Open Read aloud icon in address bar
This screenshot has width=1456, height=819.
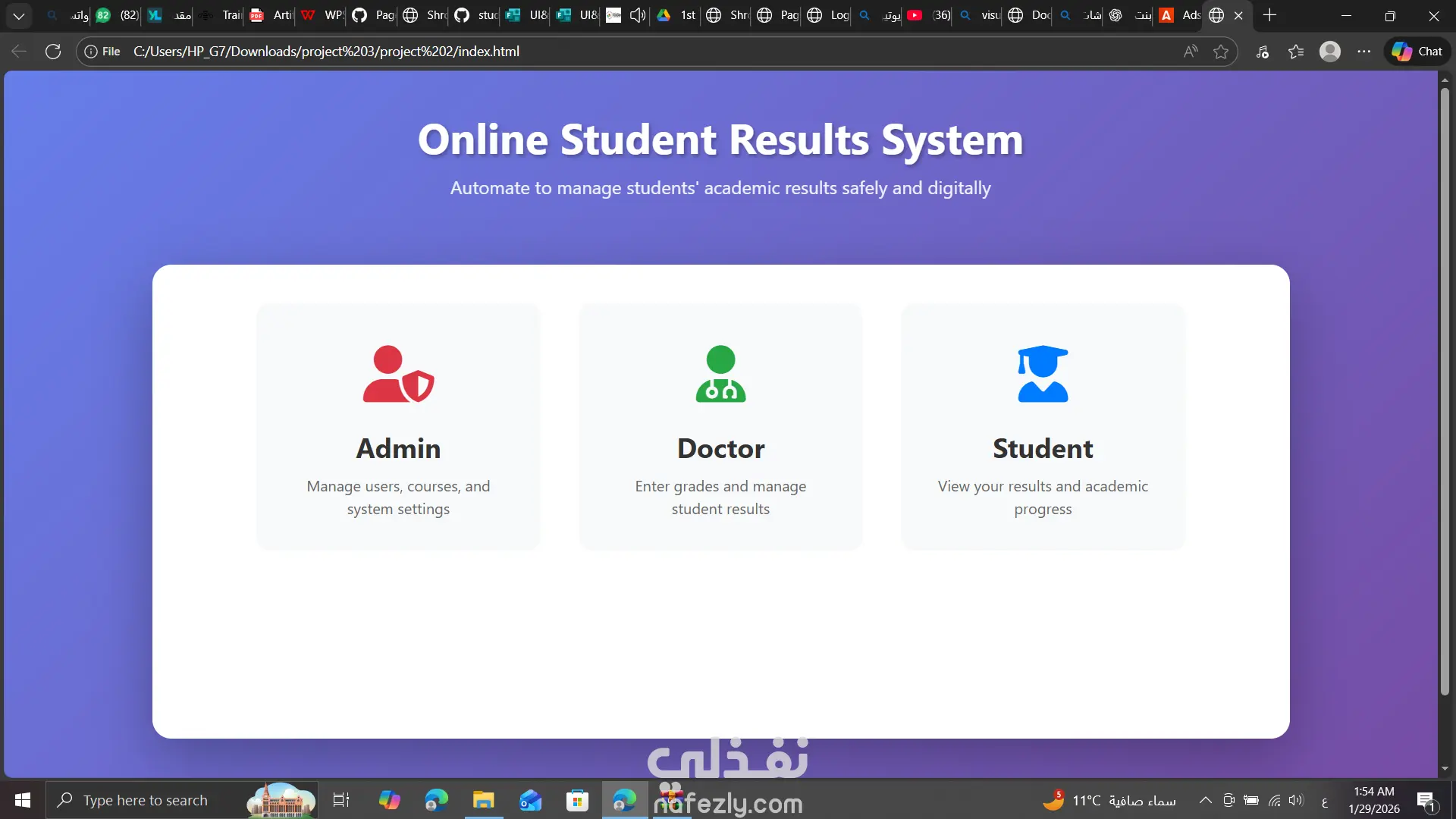[x=1191, y=52]
